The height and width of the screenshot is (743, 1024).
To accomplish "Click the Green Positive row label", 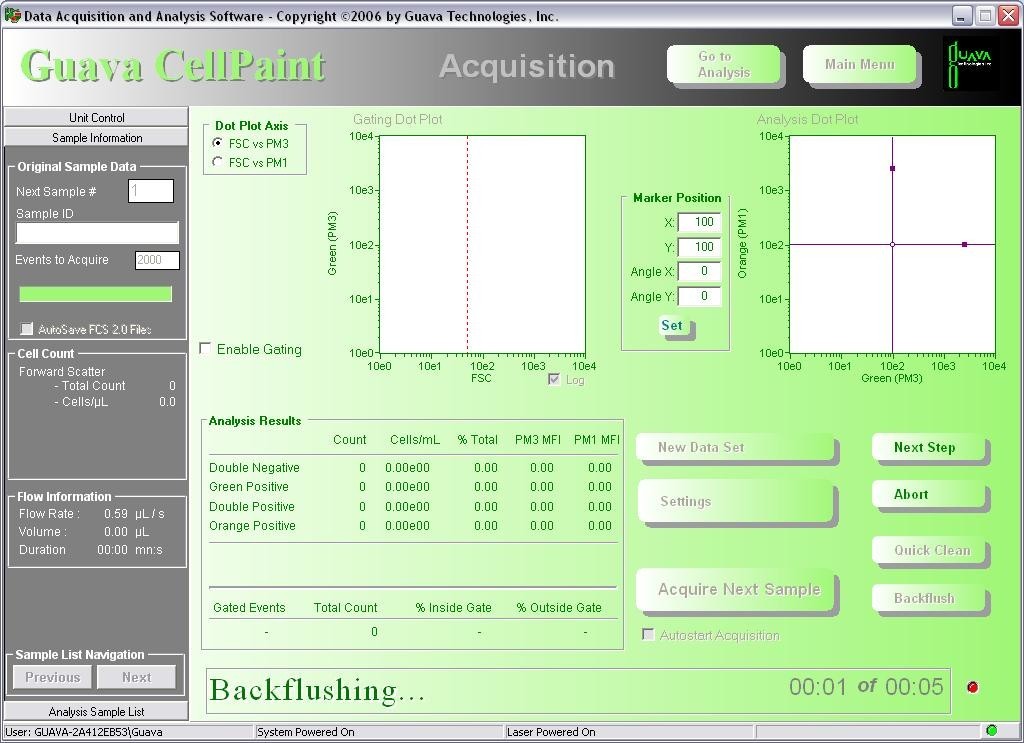I will coord(249,486).
